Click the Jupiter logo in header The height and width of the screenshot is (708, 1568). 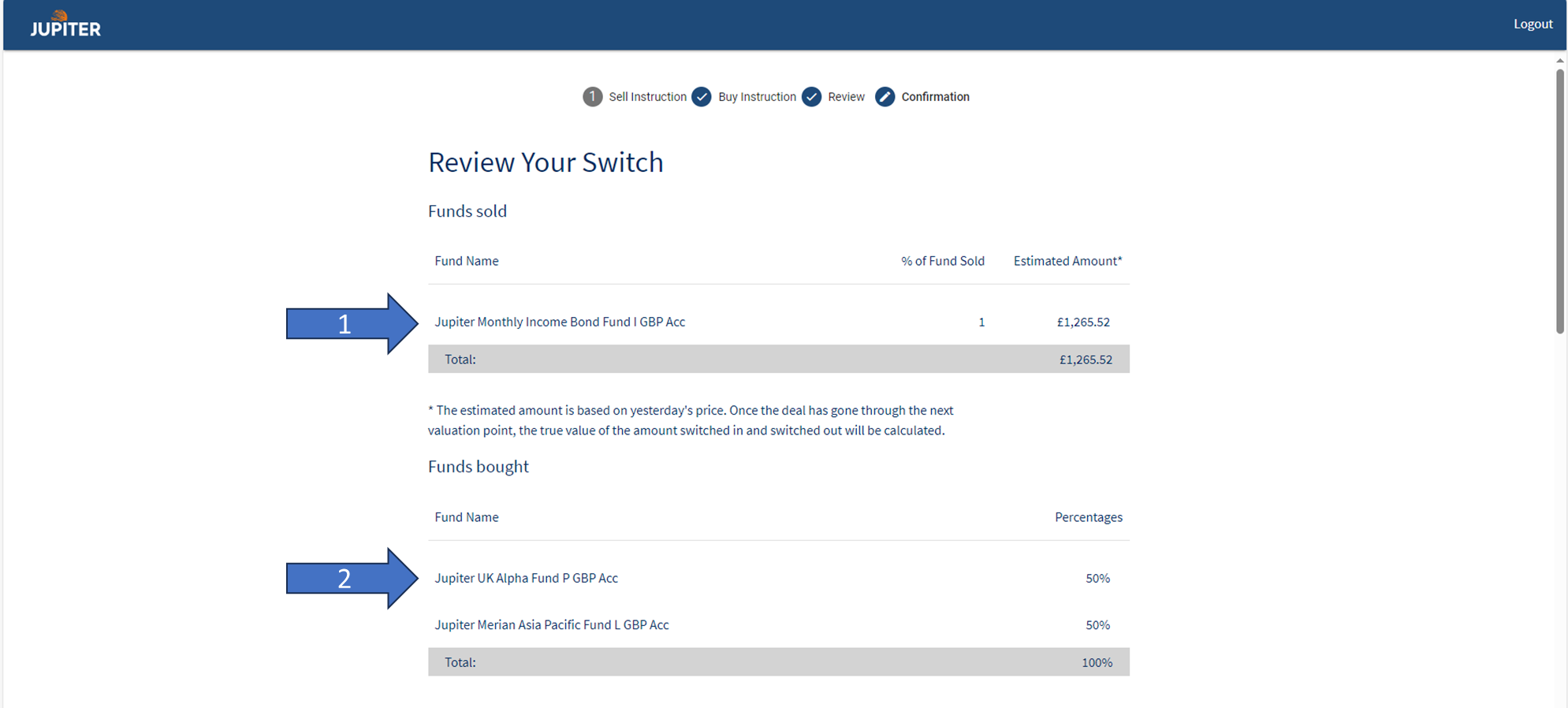pos(65,24)
